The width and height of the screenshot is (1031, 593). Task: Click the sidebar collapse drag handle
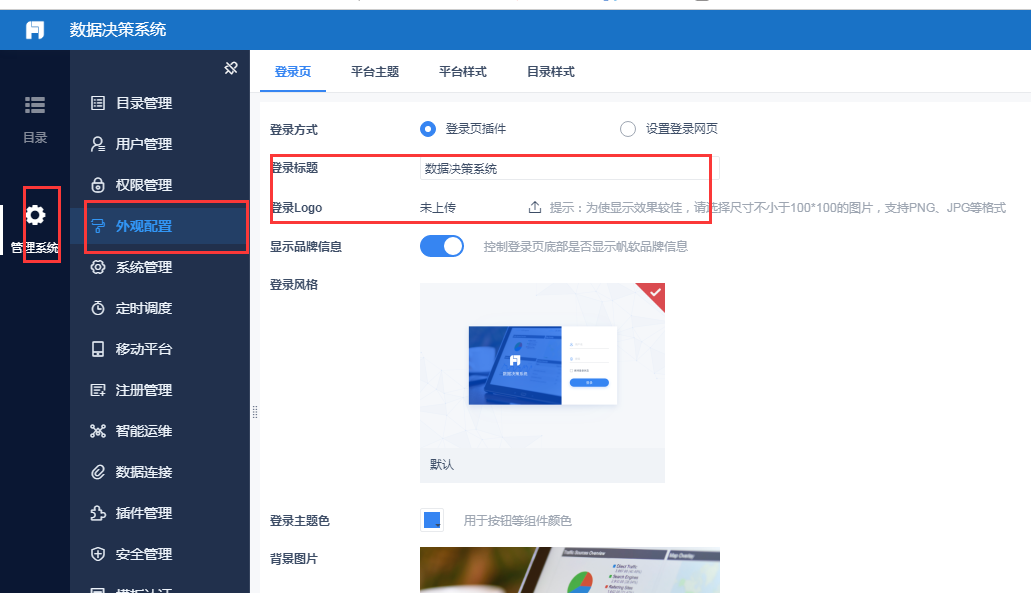click(254, 412)
